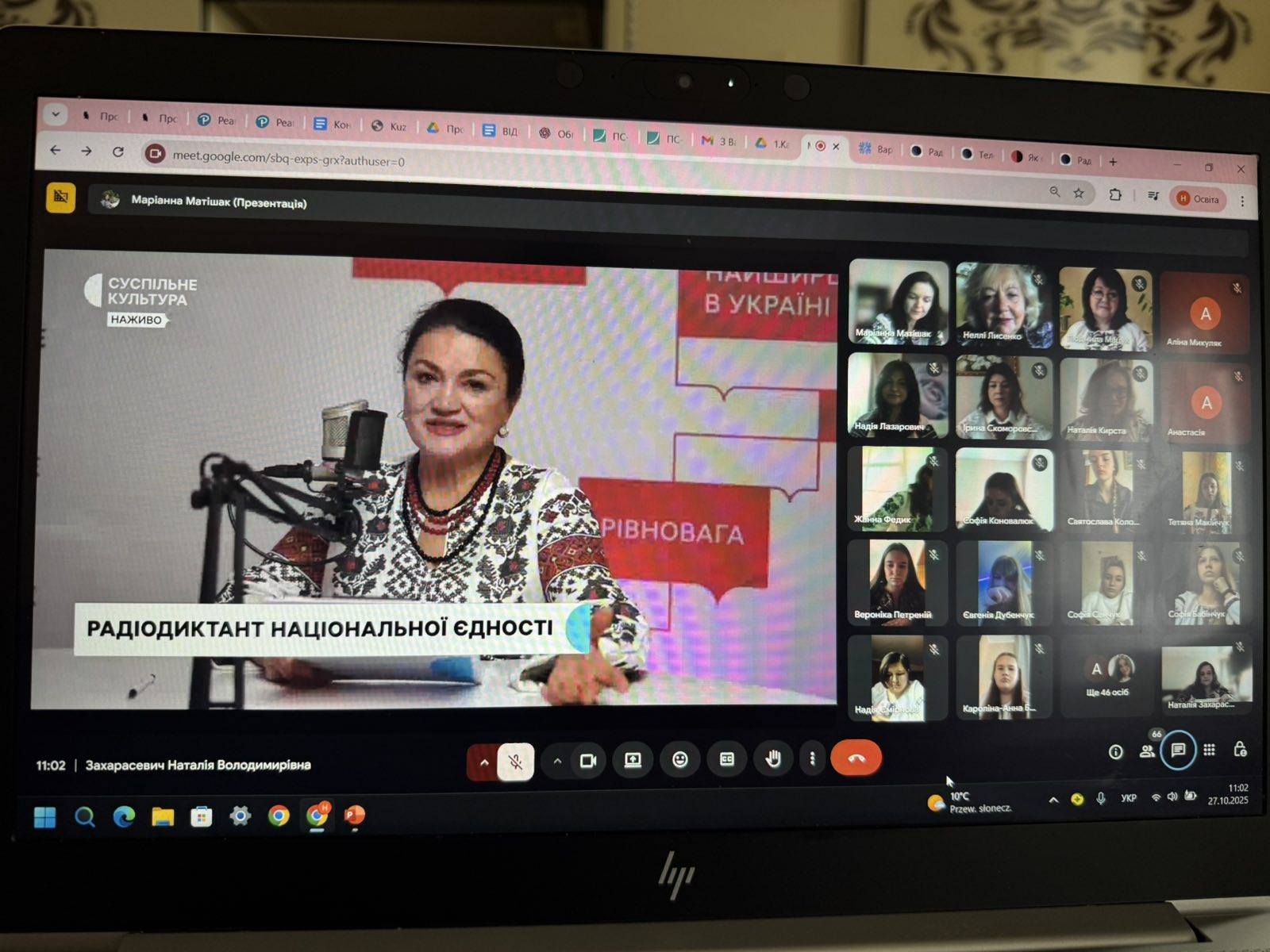Expand video settings arrow beside camera
Screen dimensions: 1270x952
pyautogui.click(x=557, y=761)
